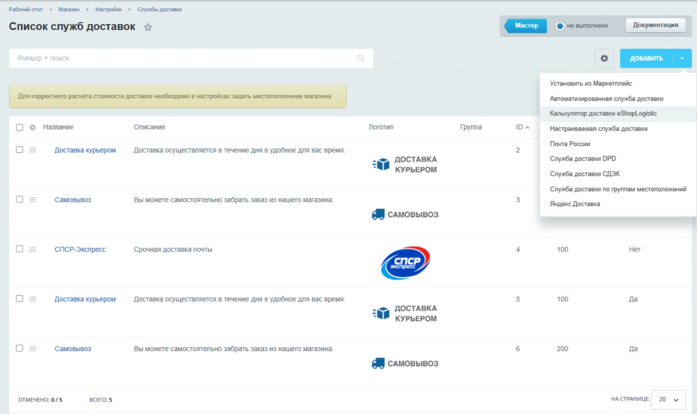Click the yellow store location warning notice
The width and height of the screenshot is (697, 414).
178,96
